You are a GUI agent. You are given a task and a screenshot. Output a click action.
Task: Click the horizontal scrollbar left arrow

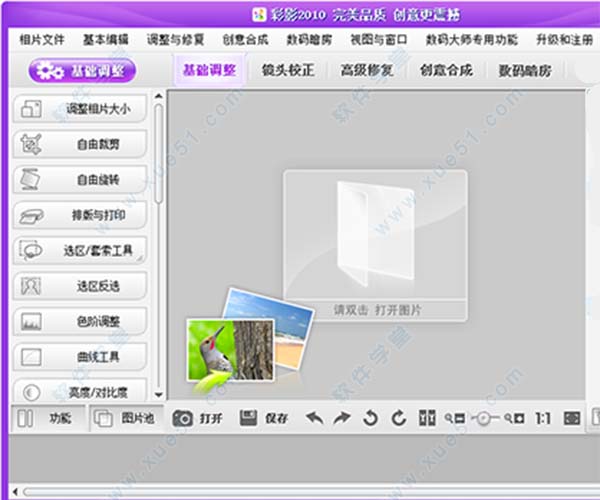pos(15,492)
